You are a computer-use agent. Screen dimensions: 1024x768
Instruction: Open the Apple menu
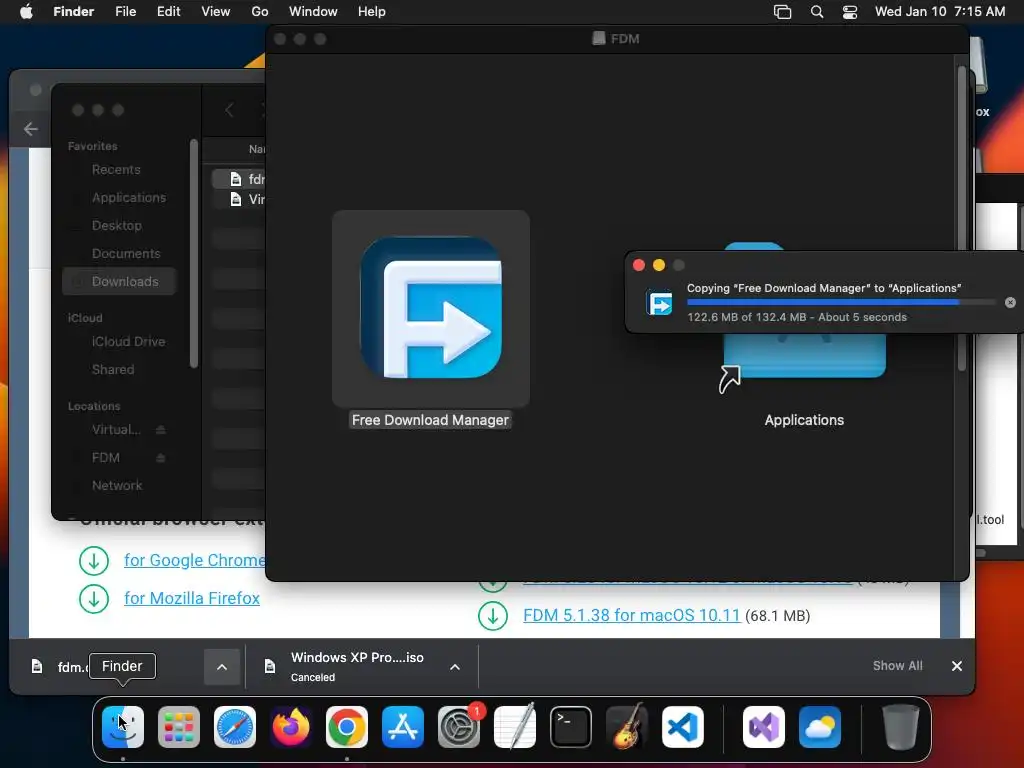26,11
